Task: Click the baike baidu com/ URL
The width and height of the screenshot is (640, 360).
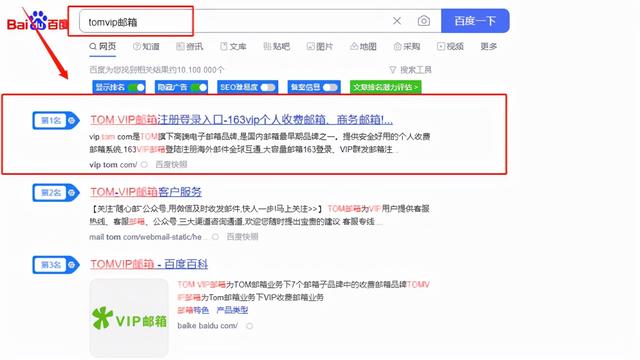Action: [208, 326]
